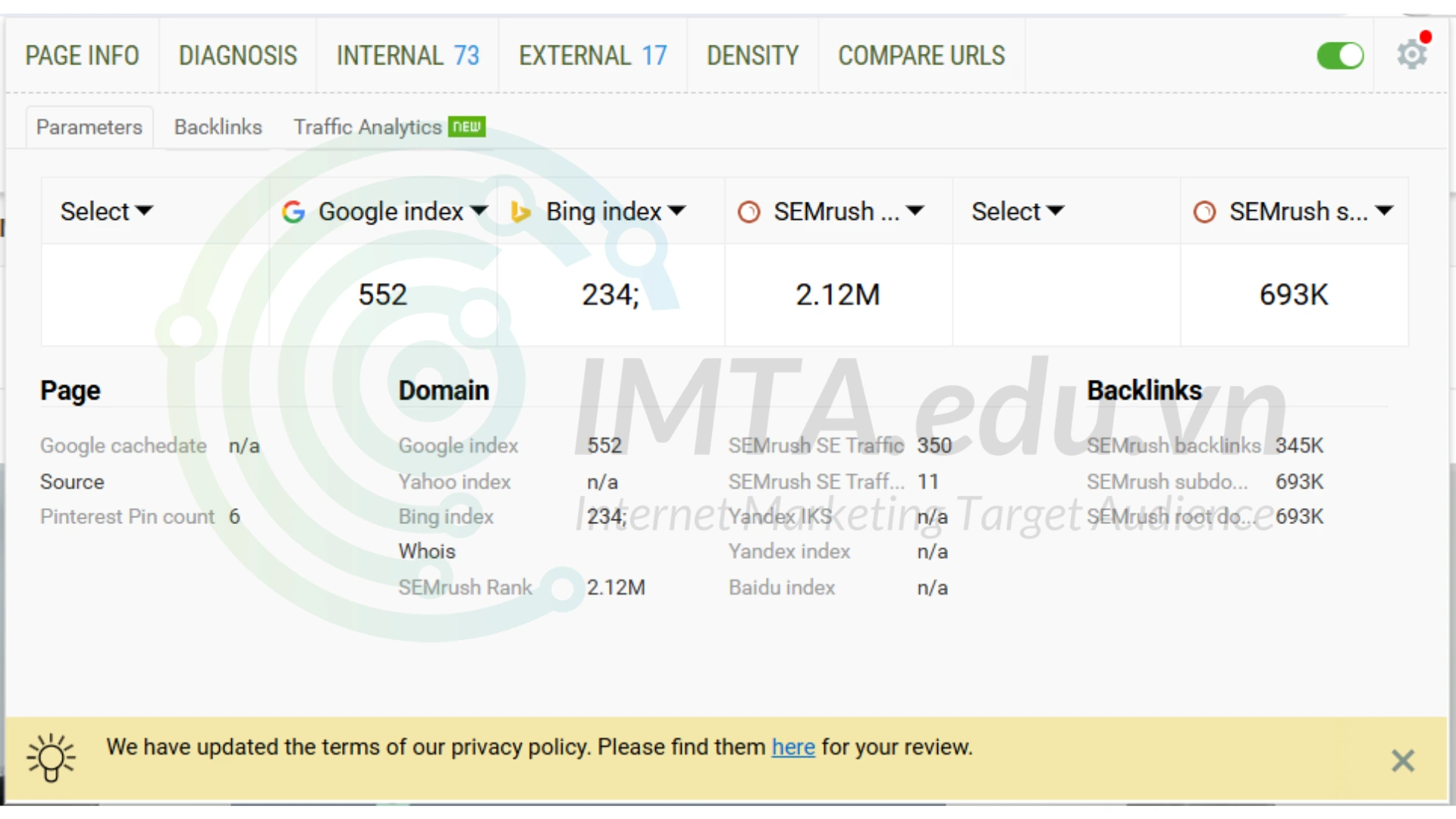
Task: Expand the SEMrush s... column dropdown
Action: 1311,212
